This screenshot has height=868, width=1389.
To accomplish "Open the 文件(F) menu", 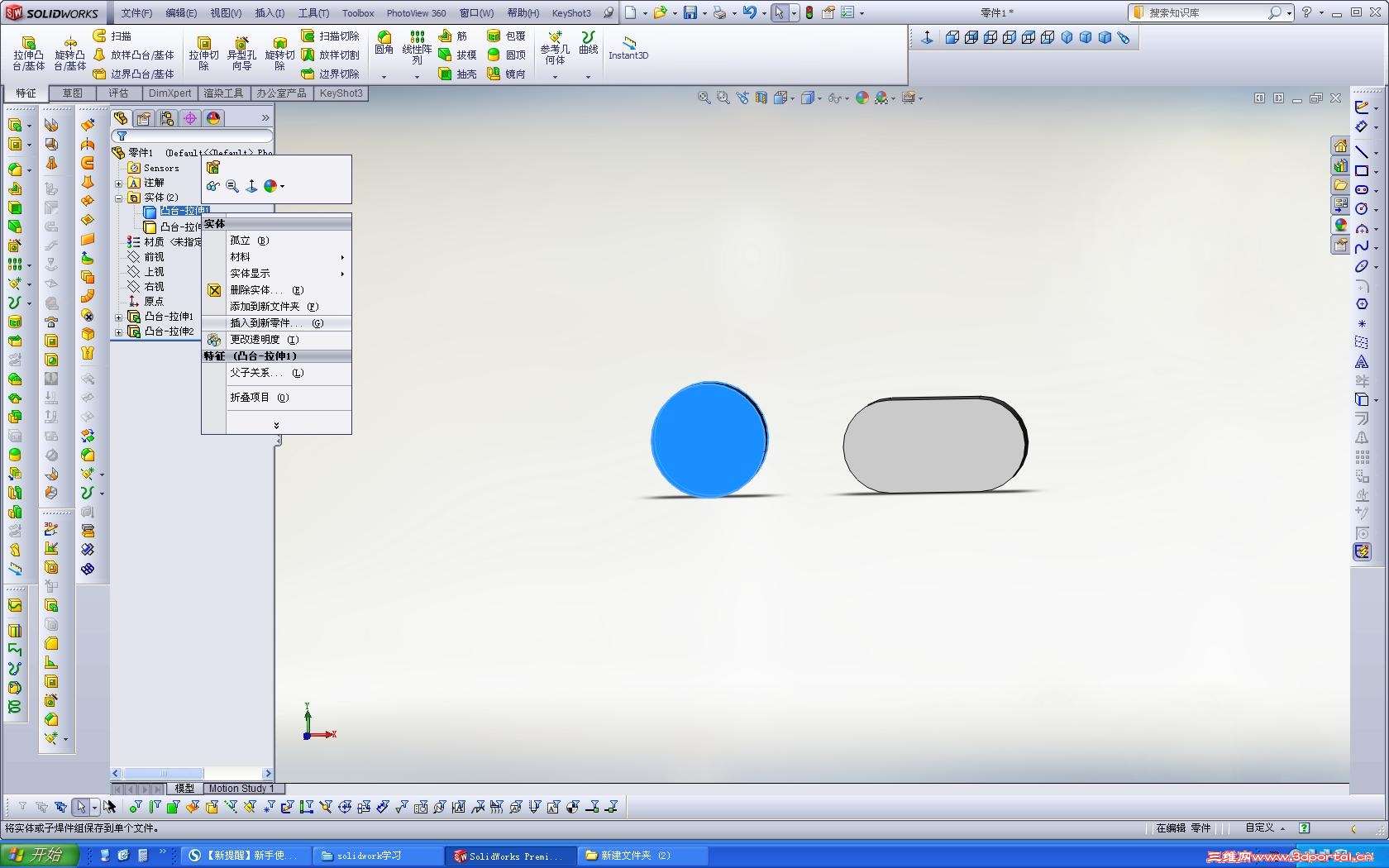I will click(x=136, y=13).
